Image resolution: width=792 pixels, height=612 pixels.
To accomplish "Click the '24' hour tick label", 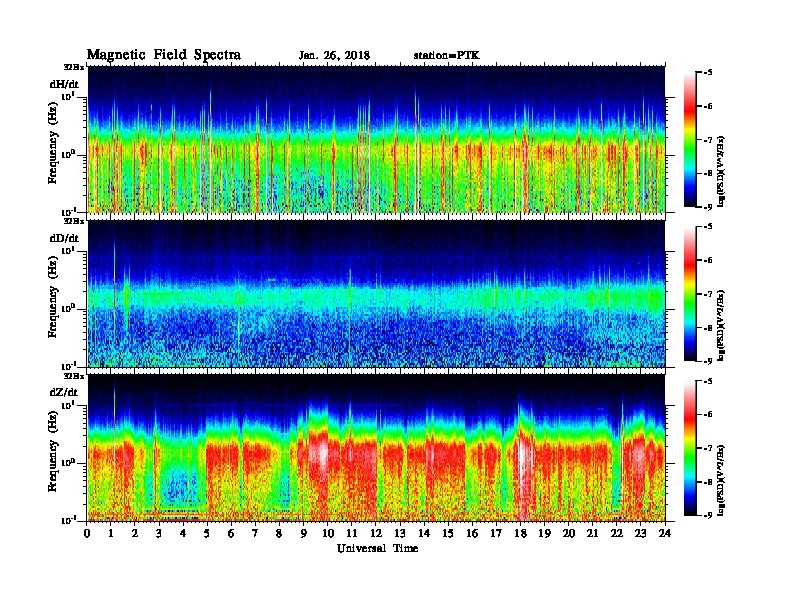I will coord(665,533).
